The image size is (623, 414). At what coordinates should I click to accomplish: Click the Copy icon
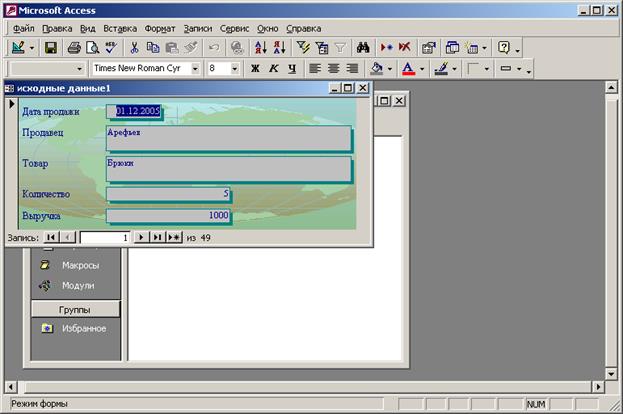tap(153, 48)
